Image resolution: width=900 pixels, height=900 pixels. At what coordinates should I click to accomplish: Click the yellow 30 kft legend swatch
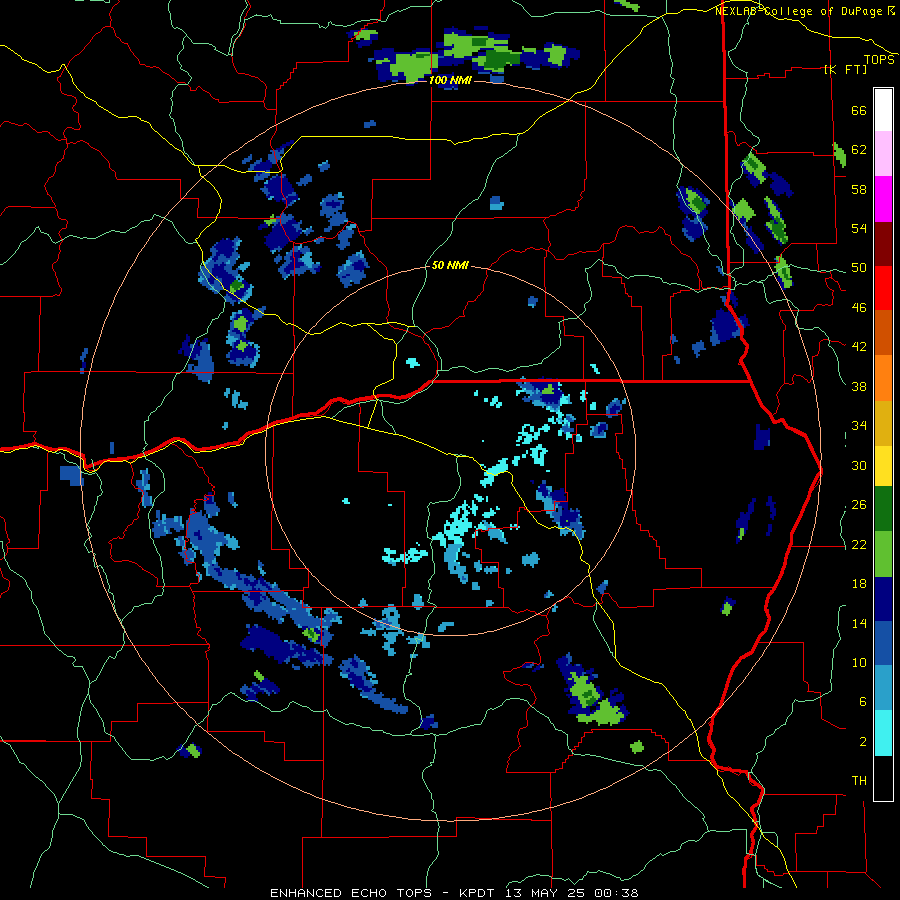(x=883, y=465)
